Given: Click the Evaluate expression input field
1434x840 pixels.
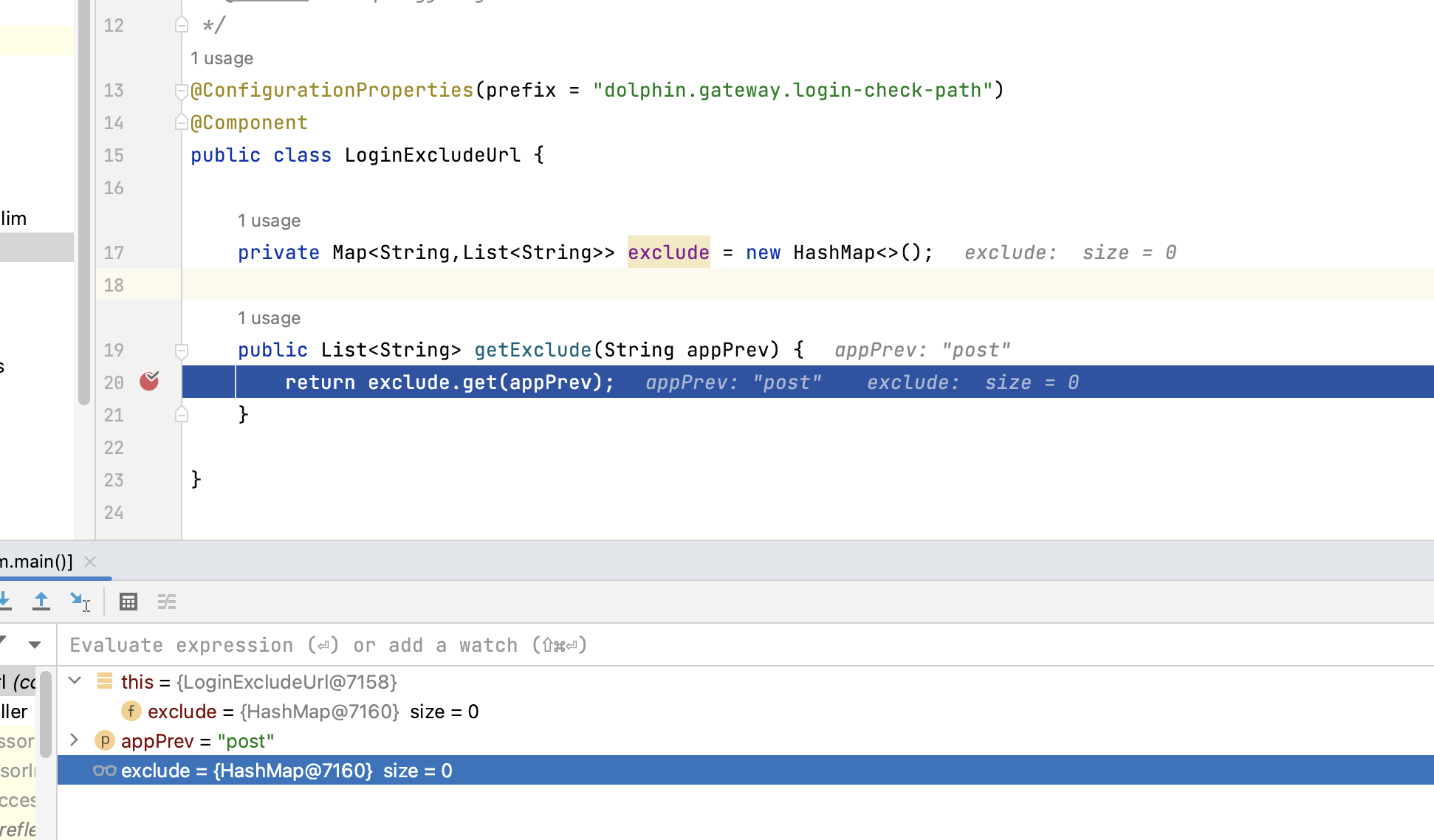Looking at the screenshot, I should tap(443, 644).
